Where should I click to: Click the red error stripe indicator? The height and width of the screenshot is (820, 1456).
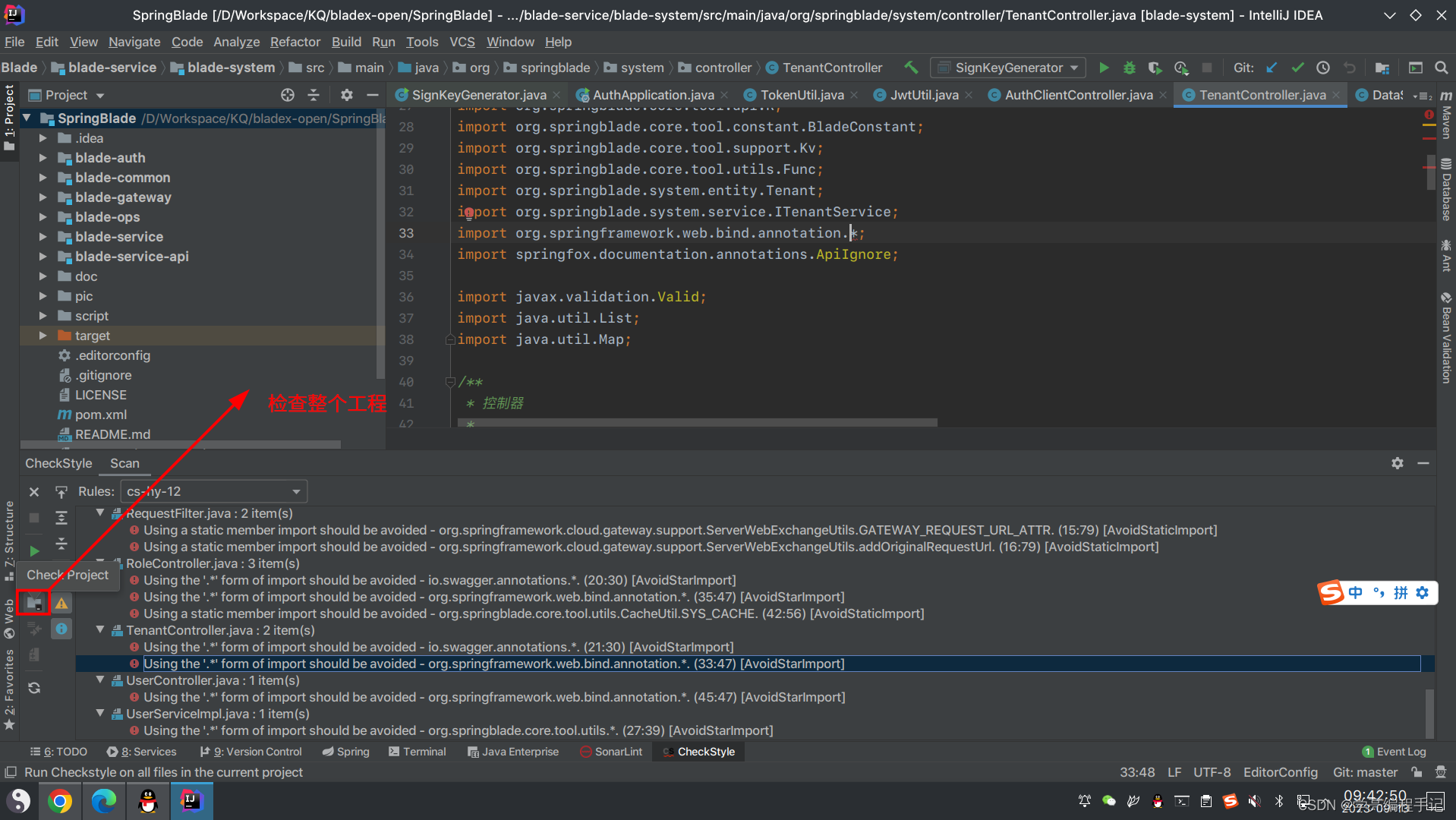[x=1428, y=115]
